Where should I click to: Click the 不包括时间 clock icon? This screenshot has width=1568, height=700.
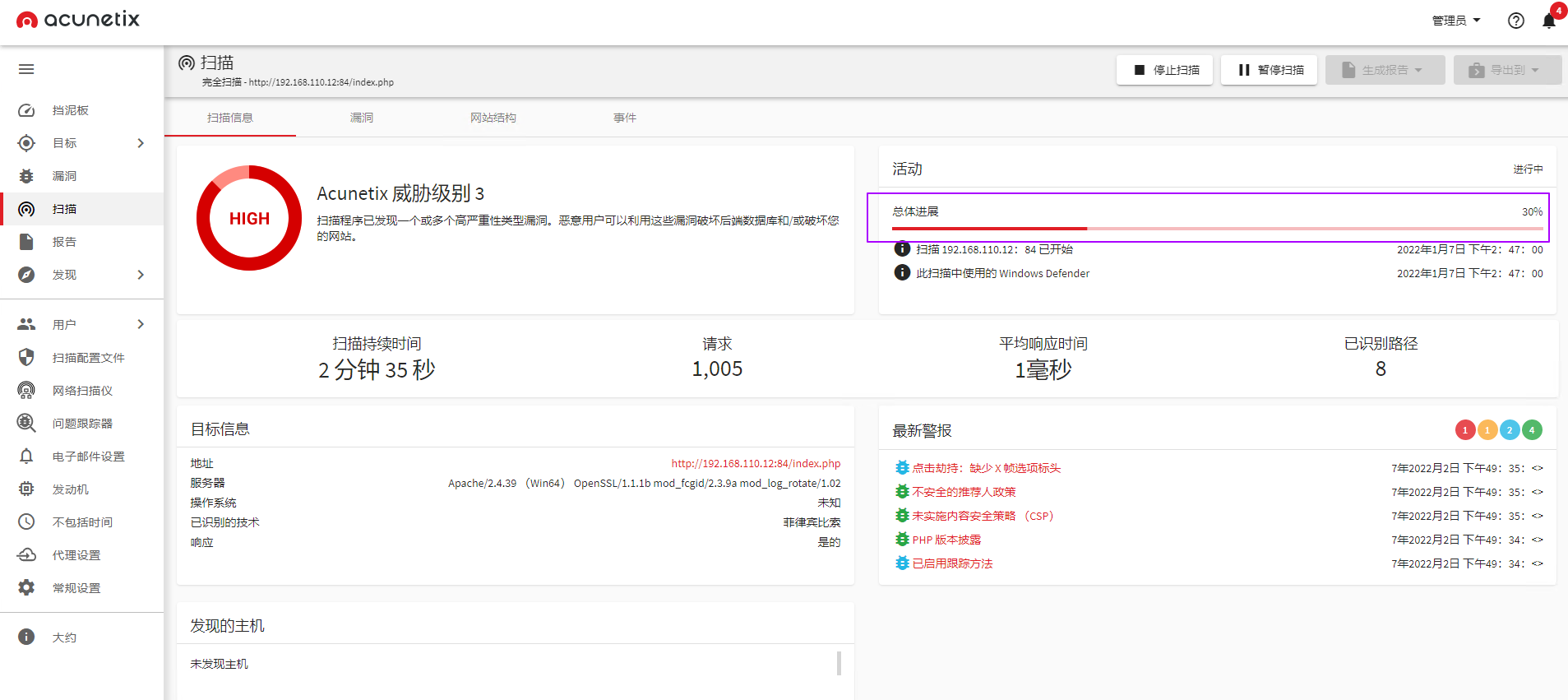[x=26, y=522]
